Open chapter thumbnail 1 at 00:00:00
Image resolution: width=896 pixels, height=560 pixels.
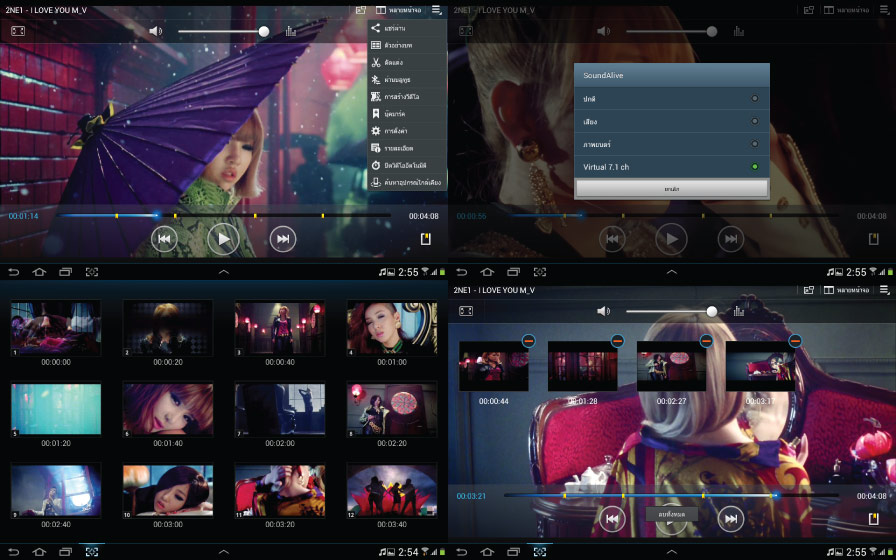click(x=56, y=329)
